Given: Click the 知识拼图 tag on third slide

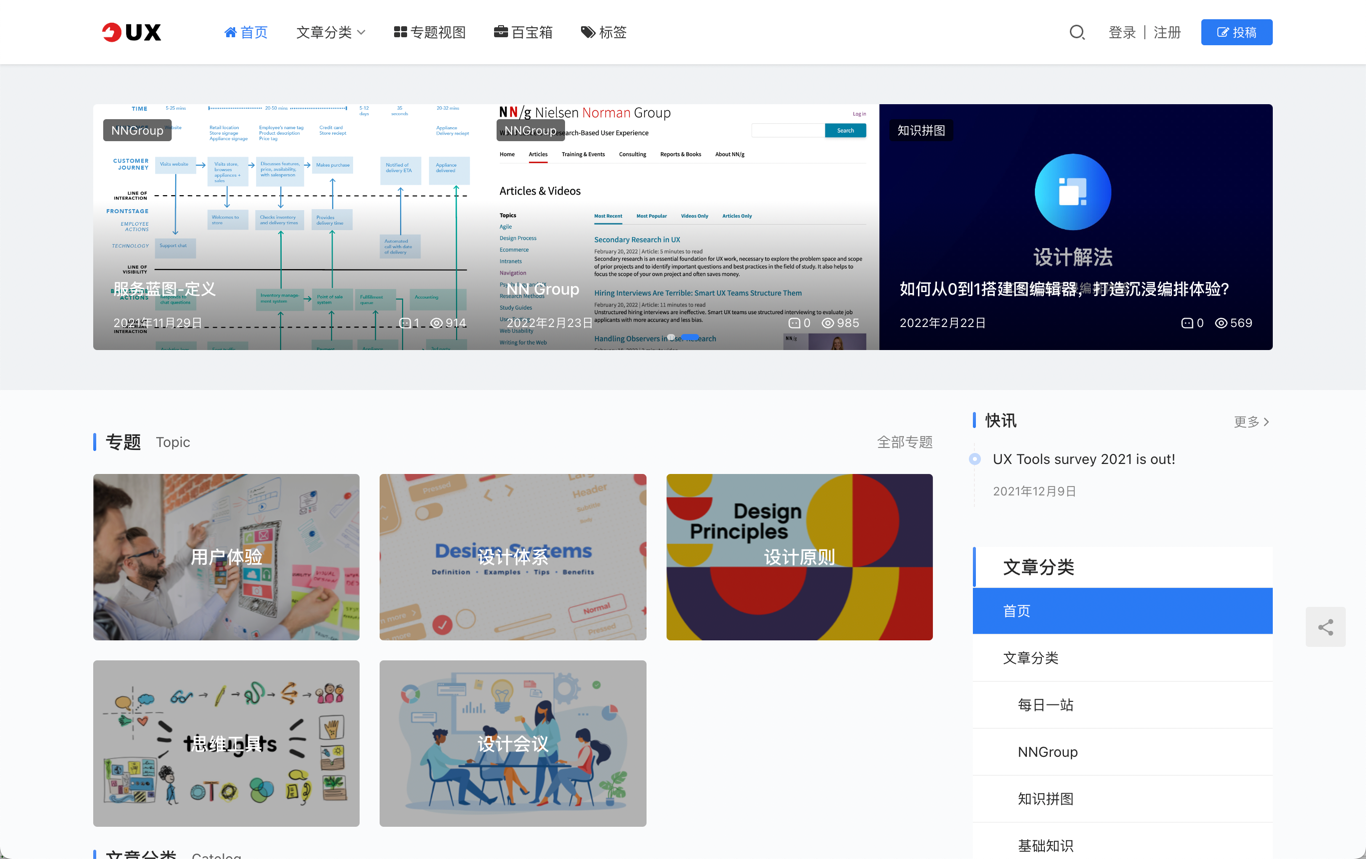Looking at the screenshot, I should [921, 130].
